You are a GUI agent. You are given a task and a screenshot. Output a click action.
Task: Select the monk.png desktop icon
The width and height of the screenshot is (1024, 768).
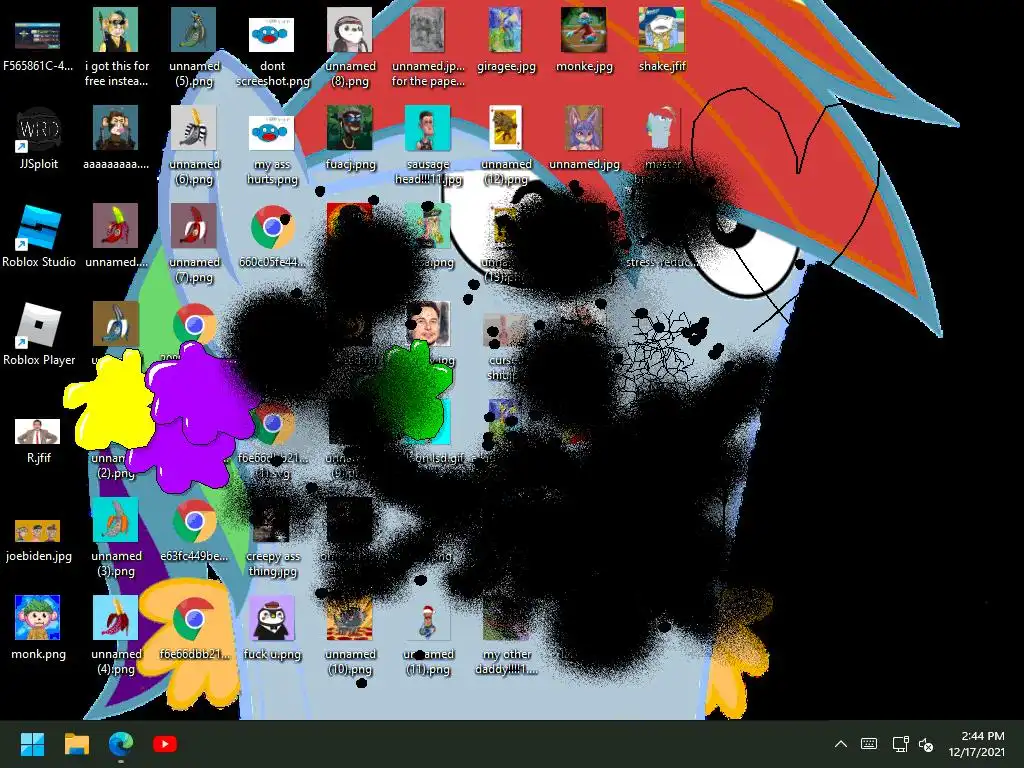click(x=38, y=628)
